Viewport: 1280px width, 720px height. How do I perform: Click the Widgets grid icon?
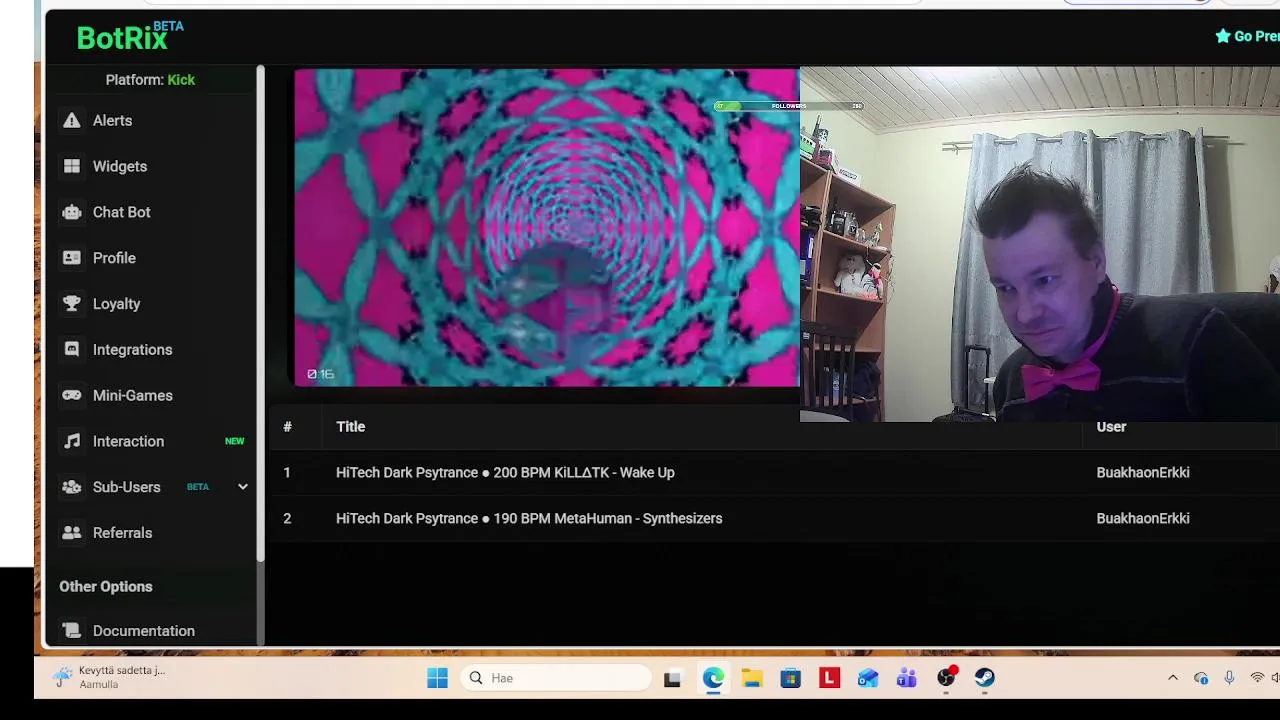(72, 166)
